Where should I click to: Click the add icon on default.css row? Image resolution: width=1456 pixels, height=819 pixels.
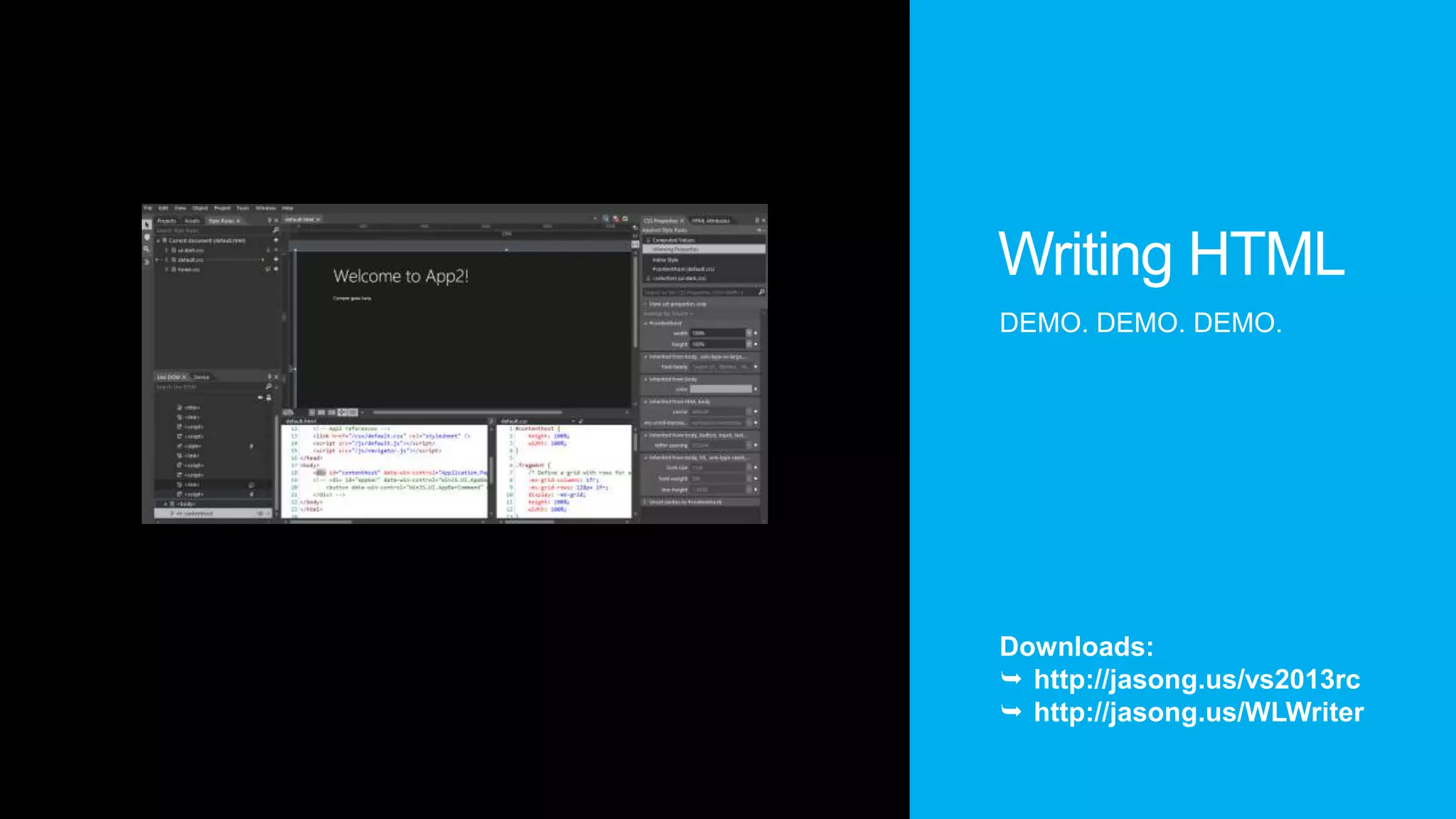(276, 259)
